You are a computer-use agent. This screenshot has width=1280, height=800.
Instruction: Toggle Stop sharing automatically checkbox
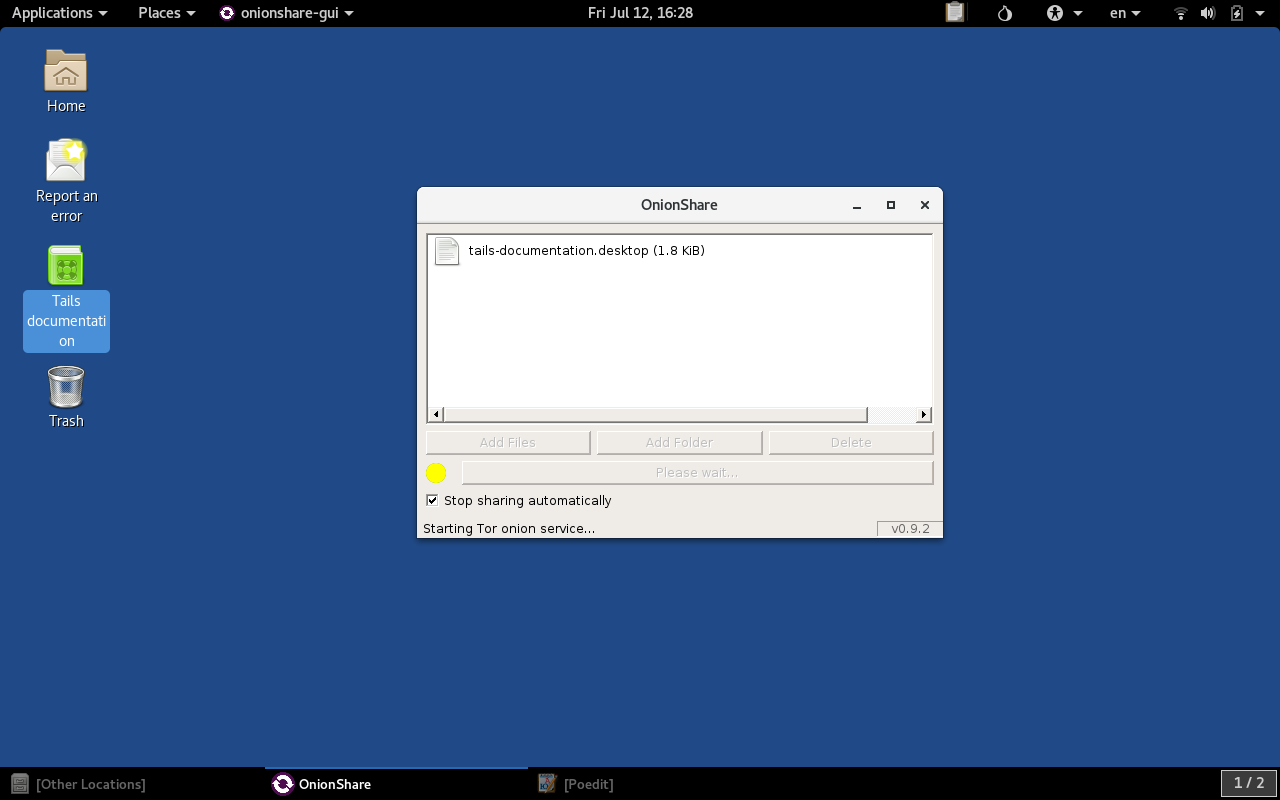point(432,500)
